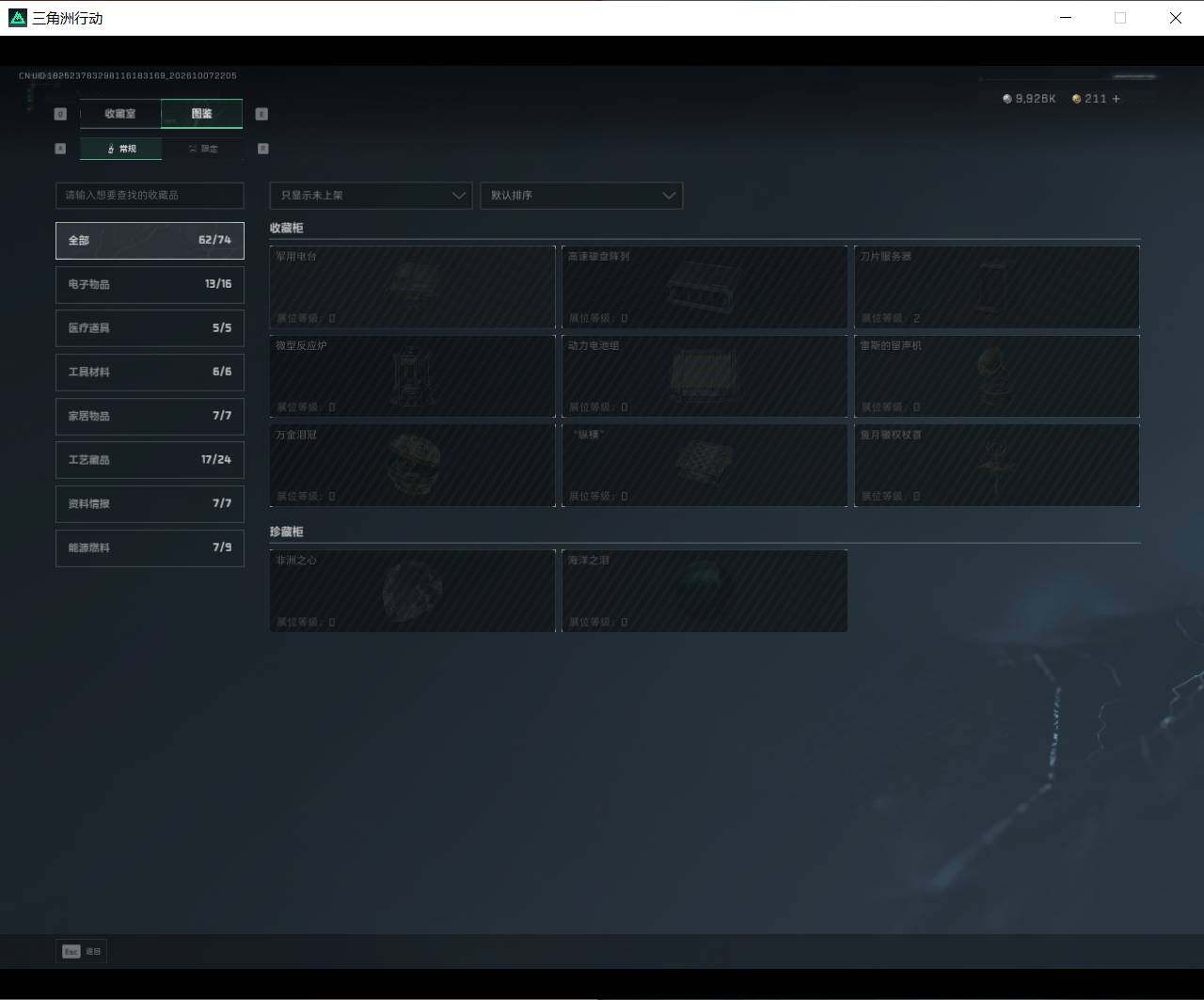The width and height of the screenshot is (1204, 1000).
Task: Click the D key hint beside 限定
Action: 262,149
